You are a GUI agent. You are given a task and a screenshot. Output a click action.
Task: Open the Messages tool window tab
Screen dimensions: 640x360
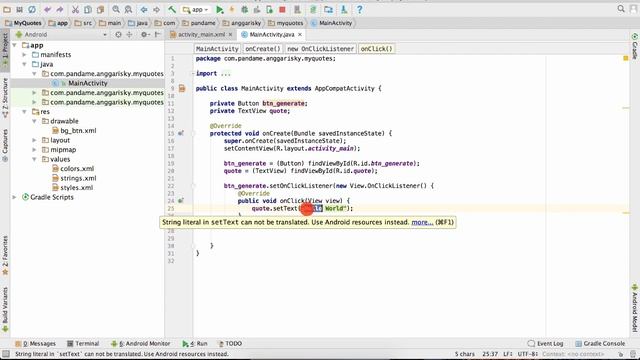[x=36, y=344]
